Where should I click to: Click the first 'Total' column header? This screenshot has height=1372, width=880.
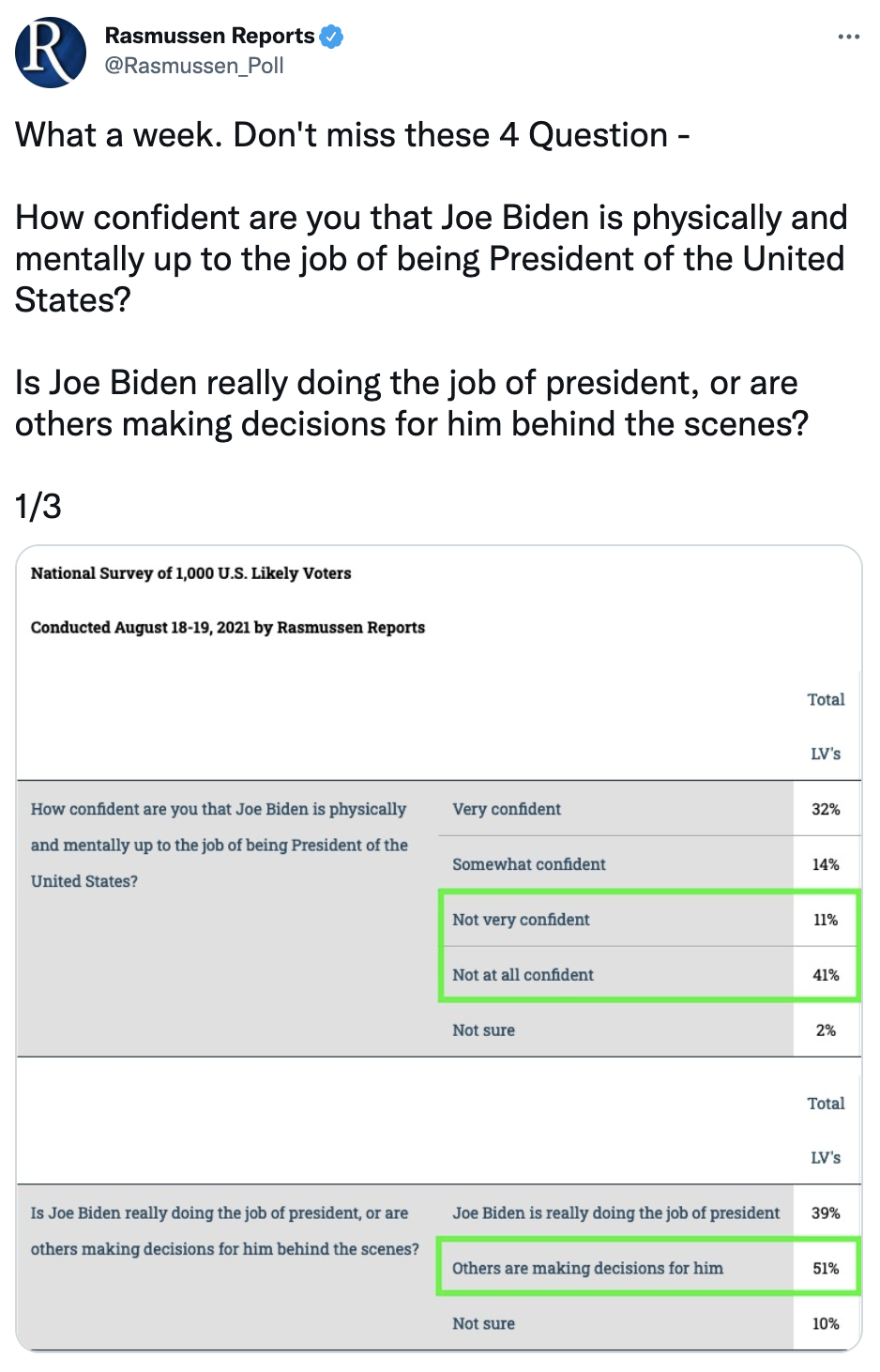click(x=826, y=700)
